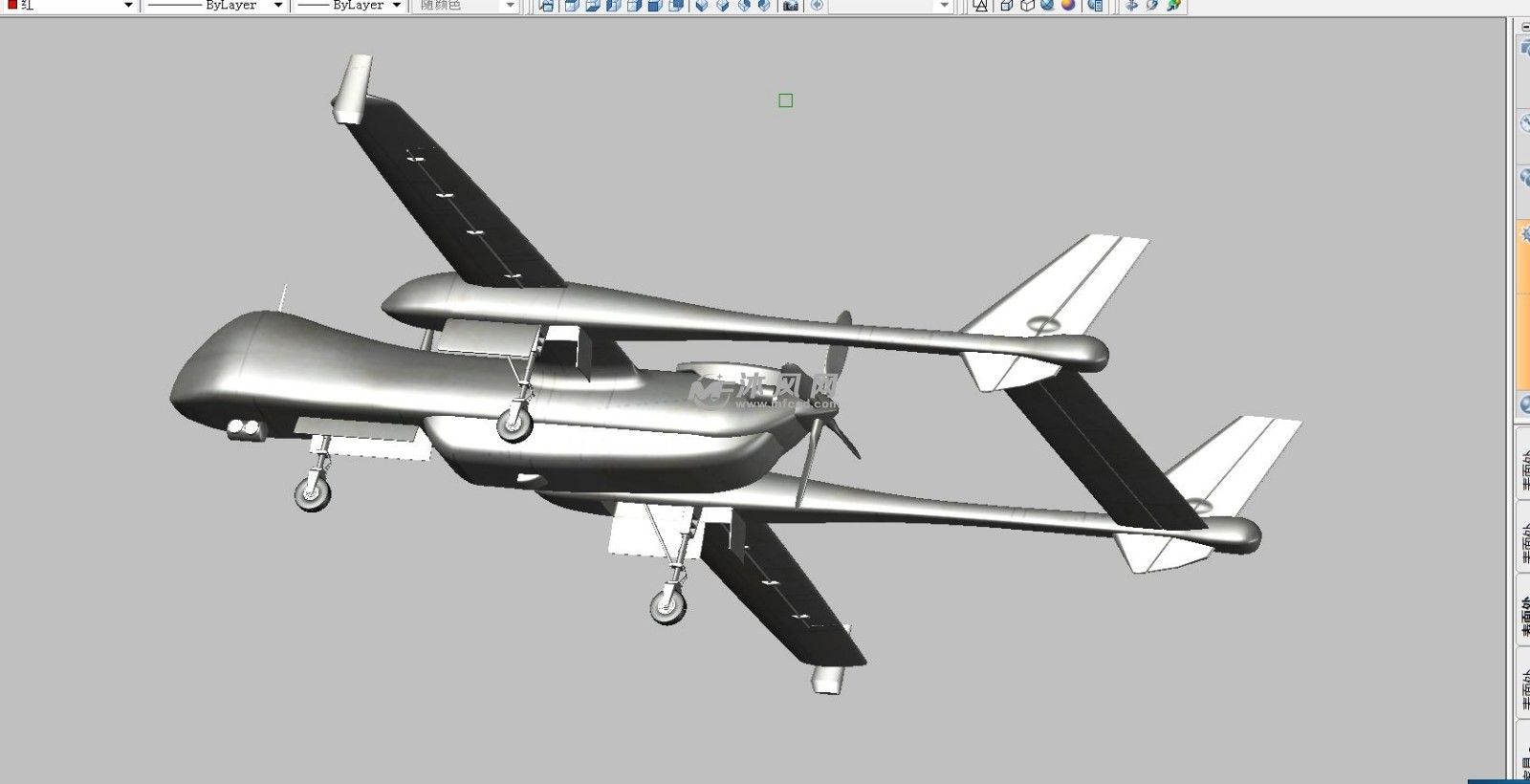Click the red color swatch in toolbar
The width and height of the screenshot is (1530, 784).
tap(11, 6)
